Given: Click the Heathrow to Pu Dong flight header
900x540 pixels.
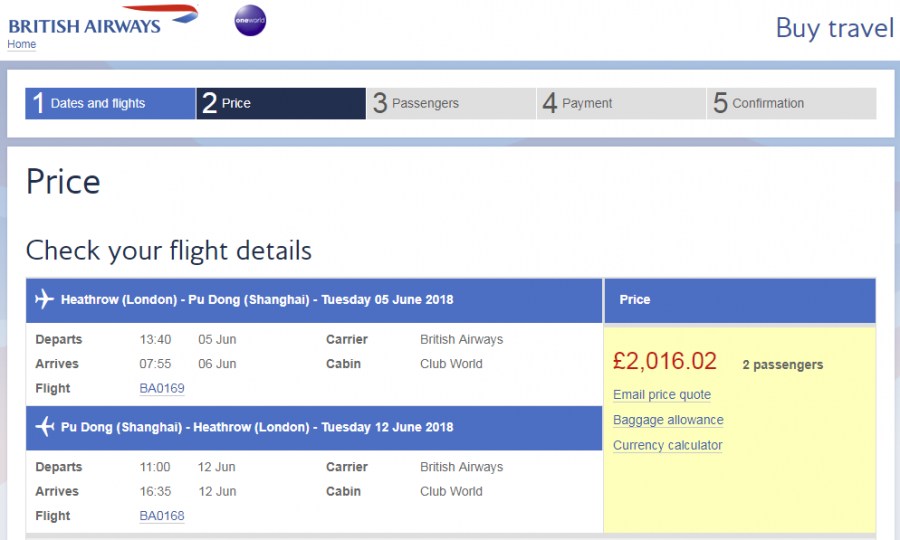Looking at the screenshot, I should click(x=258, y=299).
